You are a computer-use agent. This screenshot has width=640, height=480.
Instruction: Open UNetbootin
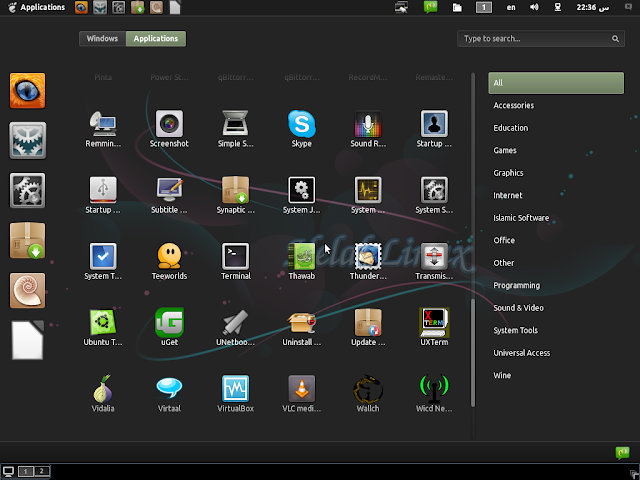(x=235, y=327)
